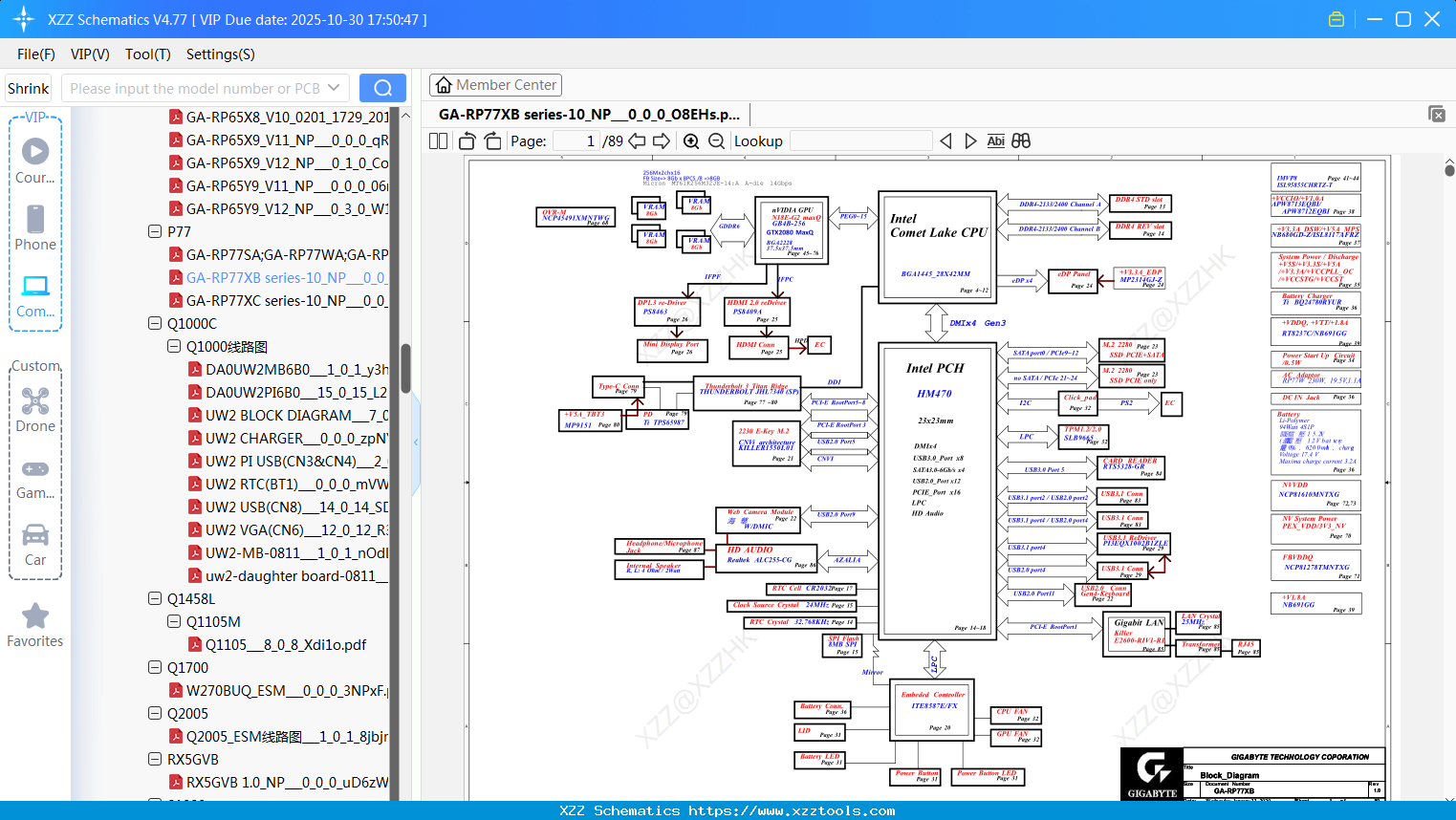Screen dimensions: 1456x820
Task: Click the binoculars search icon
Action: coord(1021,141)
